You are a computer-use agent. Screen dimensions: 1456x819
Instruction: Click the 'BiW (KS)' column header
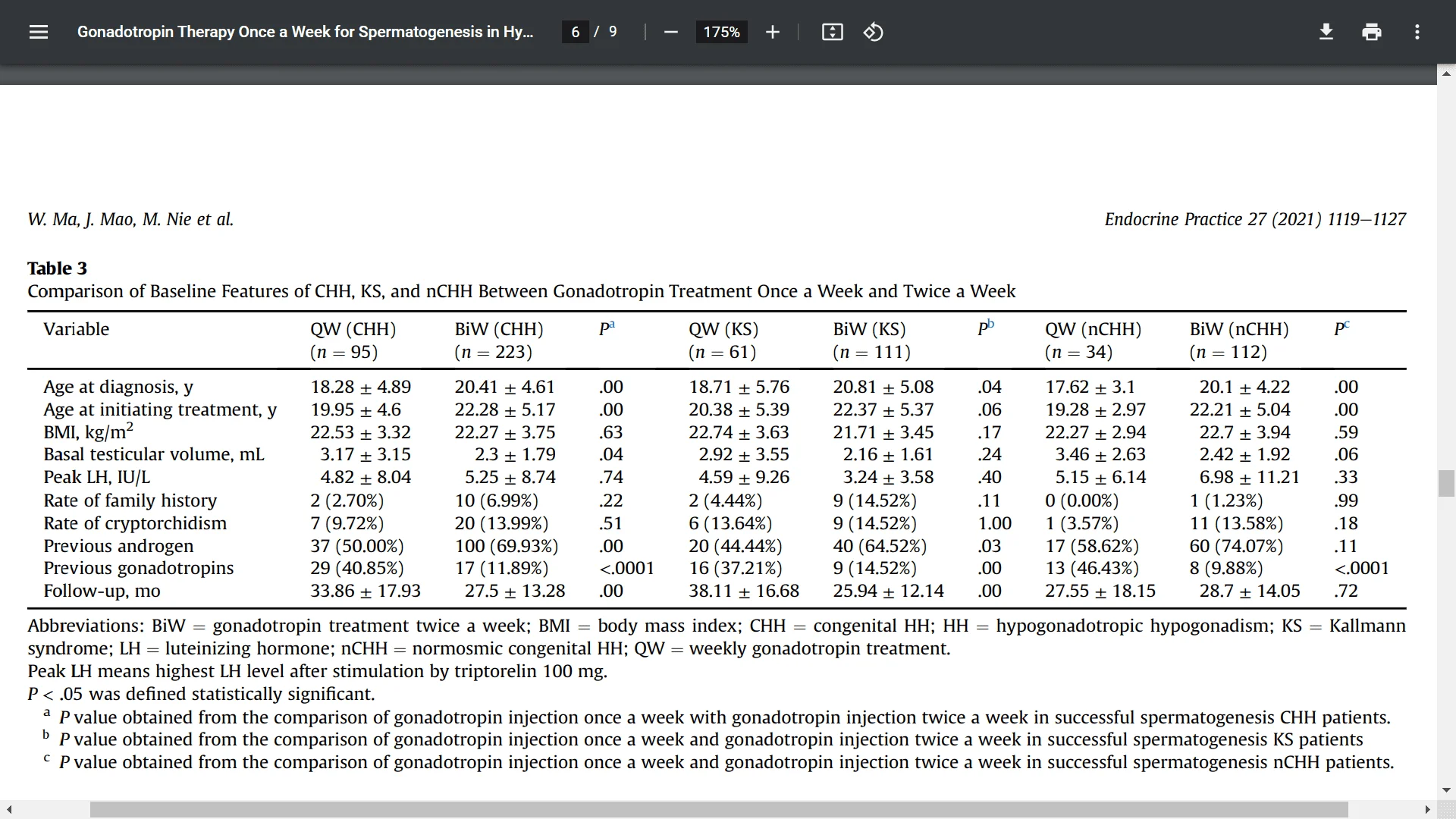(x=869, y=329)
